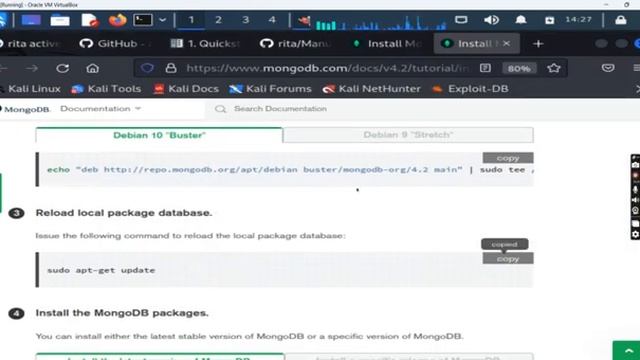Open the Kali Forums bookmark
Screen dimensions: 640x360
pos(271,89)
